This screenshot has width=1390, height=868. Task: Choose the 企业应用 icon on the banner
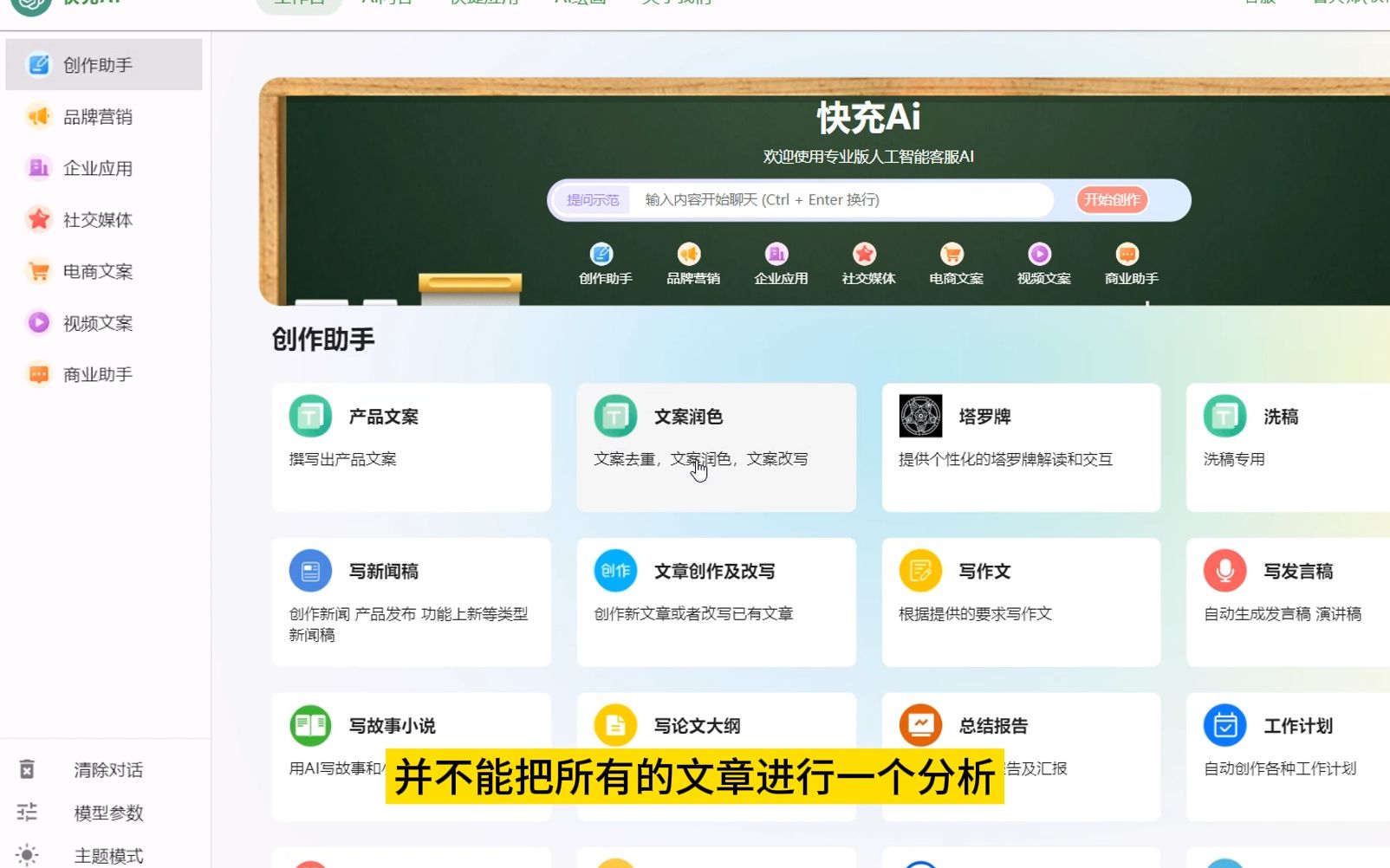click(776, 254)
